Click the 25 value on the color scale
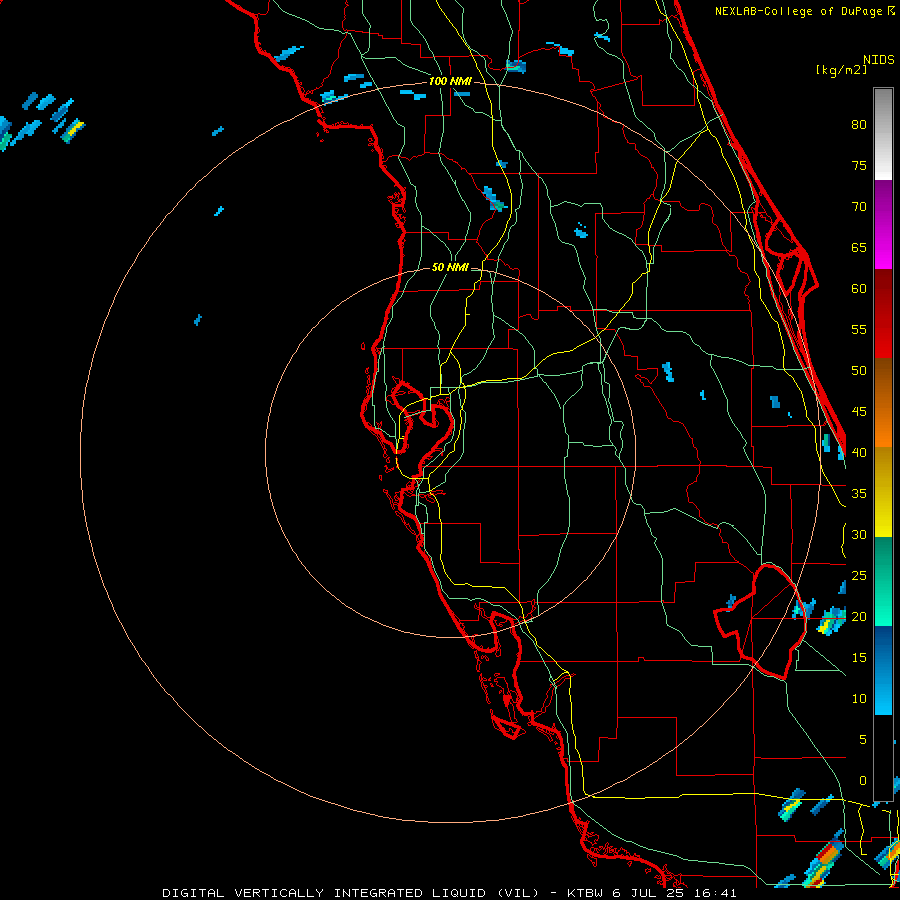The image size is (900, 900). [859, 576]
